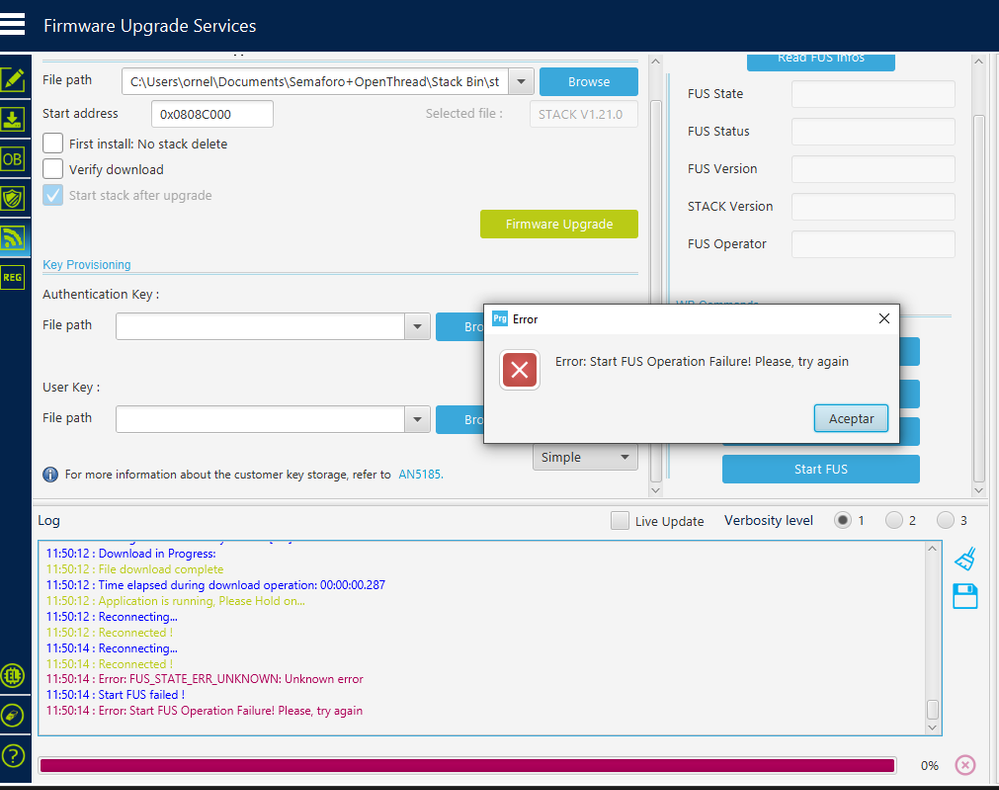Click the red error icon in dialog
The height and width of the screenshot is (790, 999).
(519, 370)
